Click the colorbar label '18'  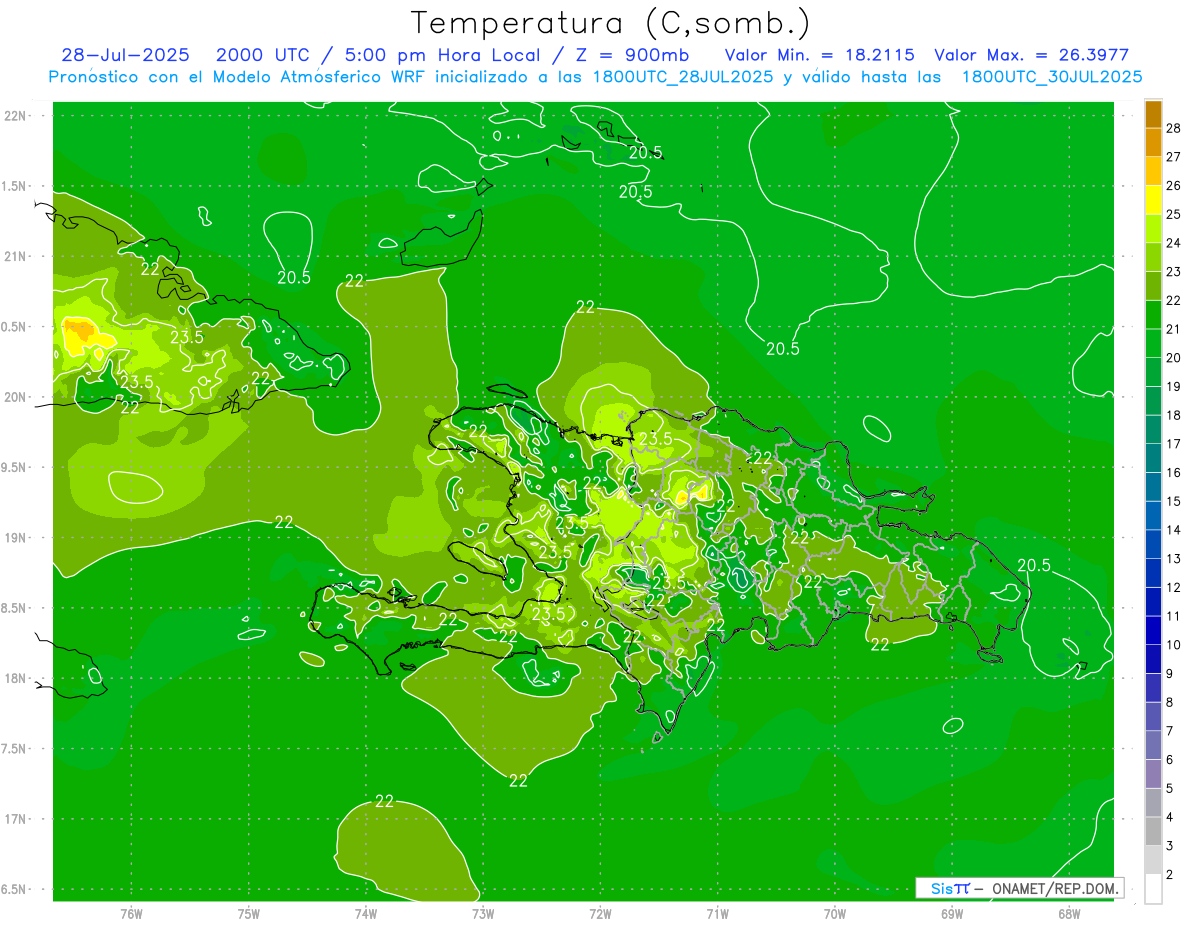pos(1174,415)
